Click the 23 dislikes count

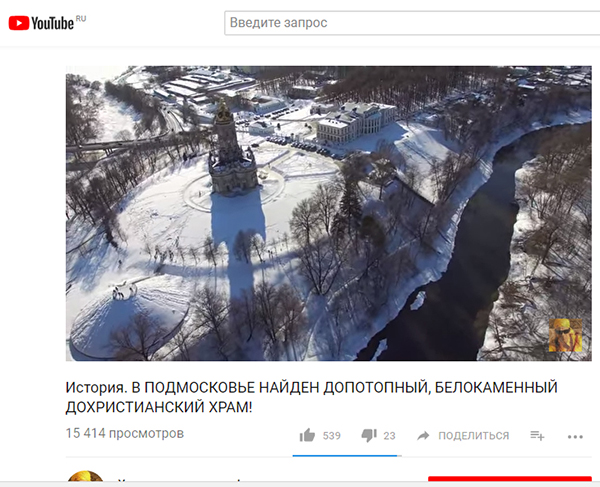pyautogui.click(x=389, y=436)
